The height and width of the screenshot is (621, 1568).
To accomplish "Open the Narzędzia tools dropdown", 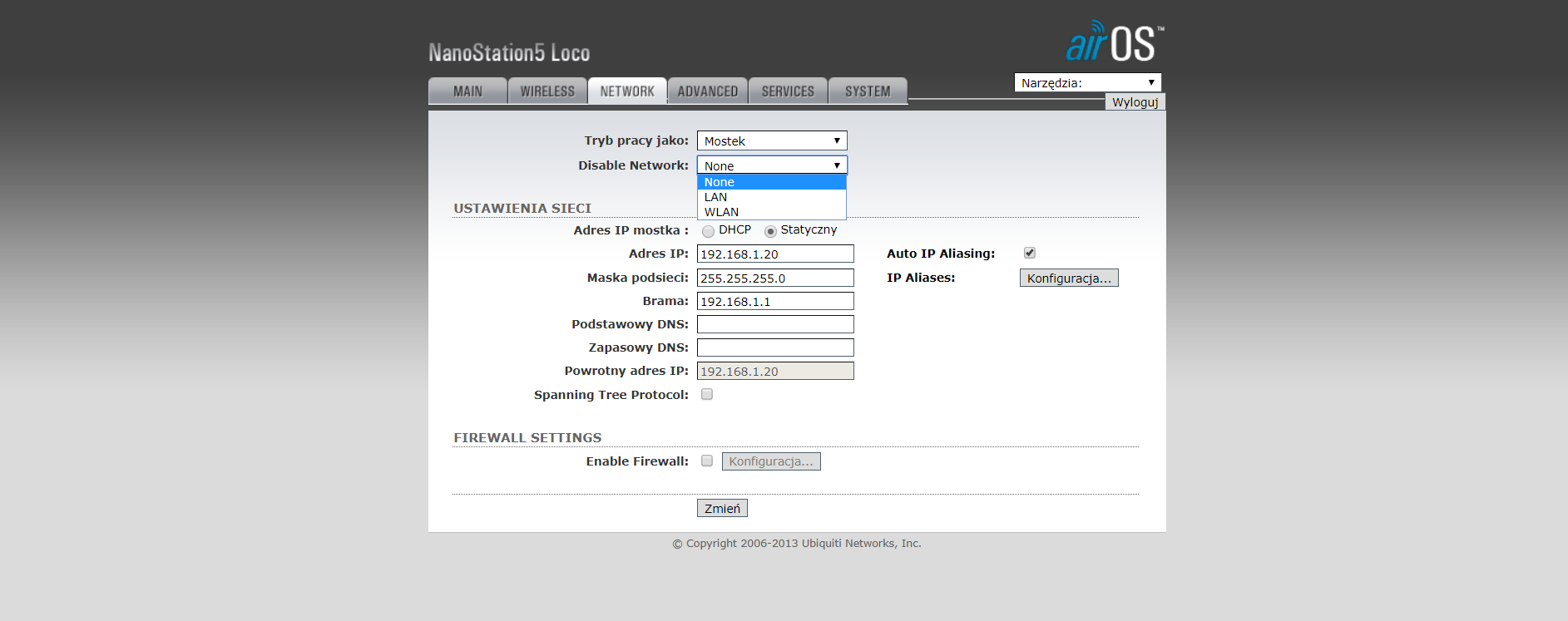I will pos(1087,82).
